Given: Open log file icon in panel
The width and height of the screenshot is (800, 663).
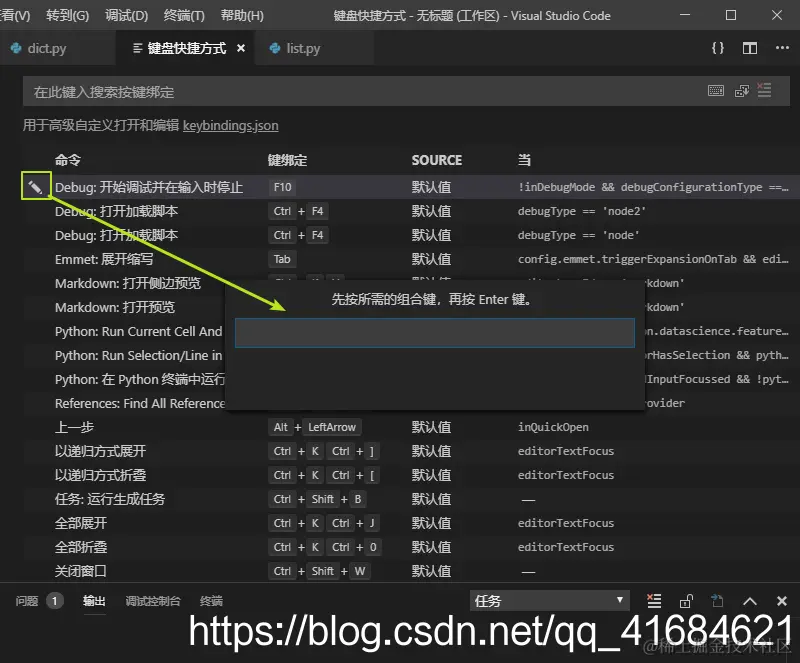Looking at the screenshot, I should 718,601.
